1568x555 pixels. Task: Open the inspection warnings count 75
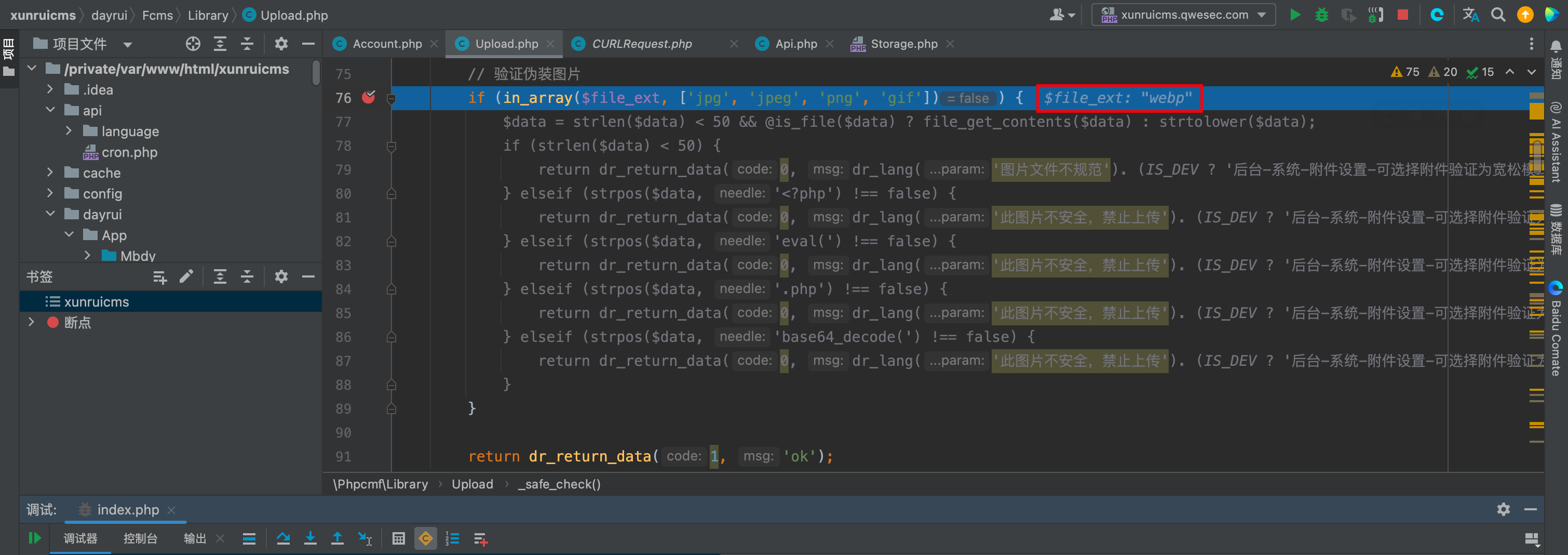tap(1404, 72)
